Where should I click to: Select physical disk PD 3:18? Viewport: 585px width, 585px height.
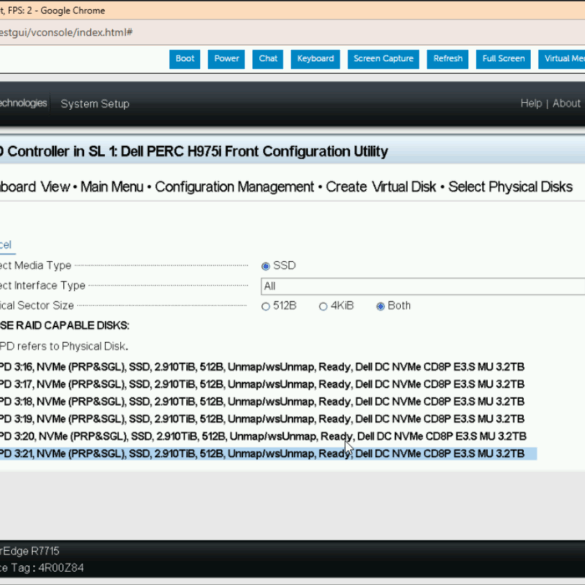click(262, 401)
